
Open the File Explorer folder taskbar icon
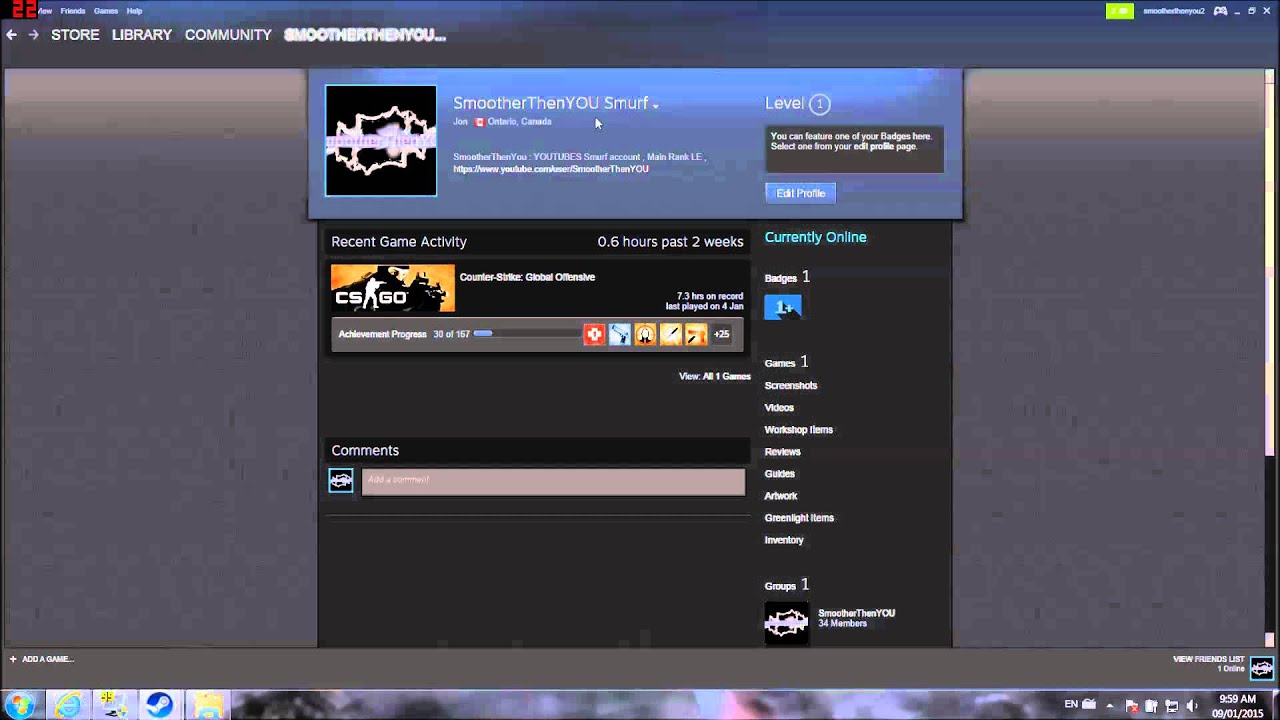coord(208,705)
